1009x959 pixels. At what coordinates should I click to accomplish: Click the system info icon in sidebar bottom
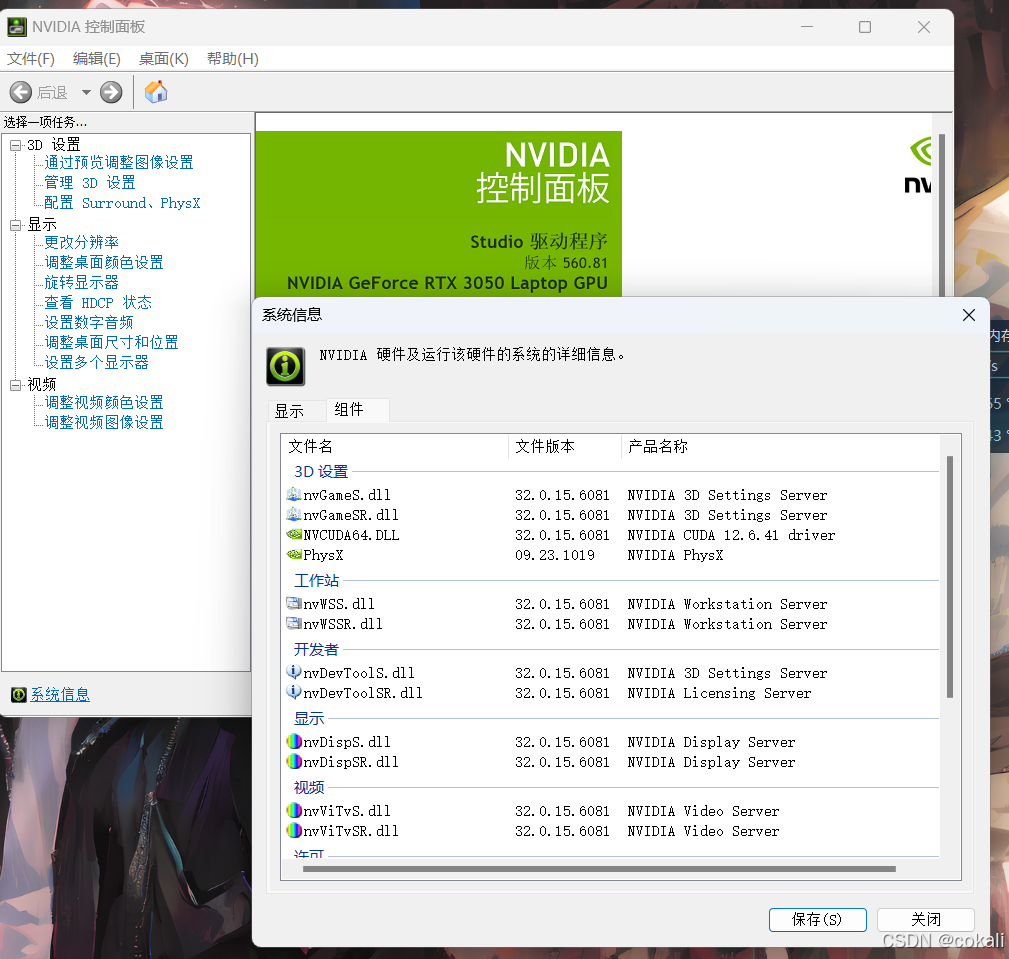point(19,694)
